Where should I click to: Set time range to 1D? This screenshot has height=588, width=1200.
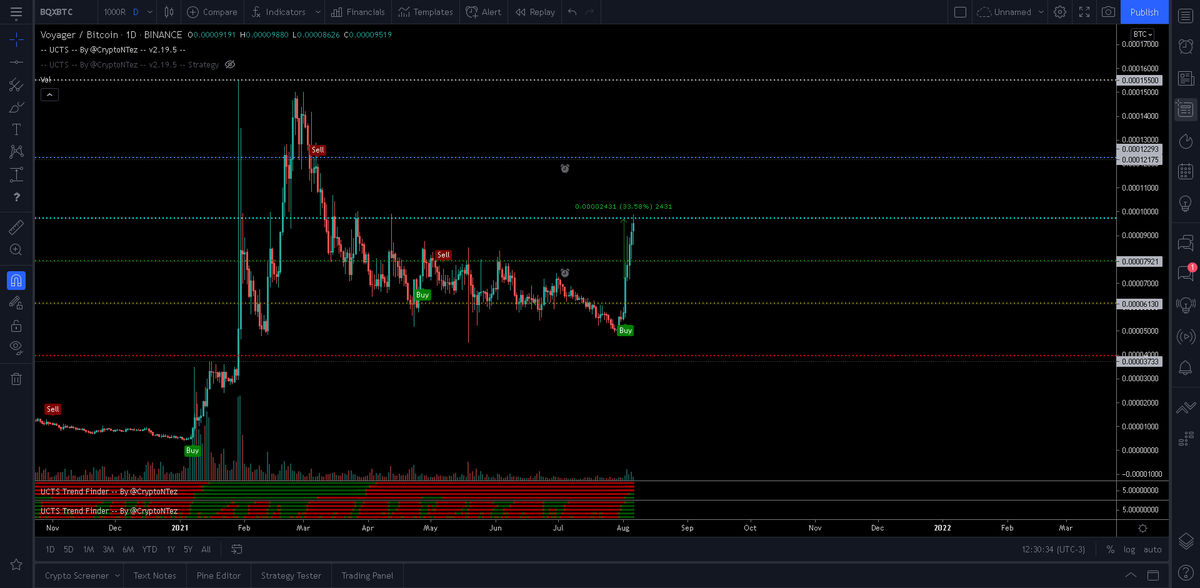51,549
